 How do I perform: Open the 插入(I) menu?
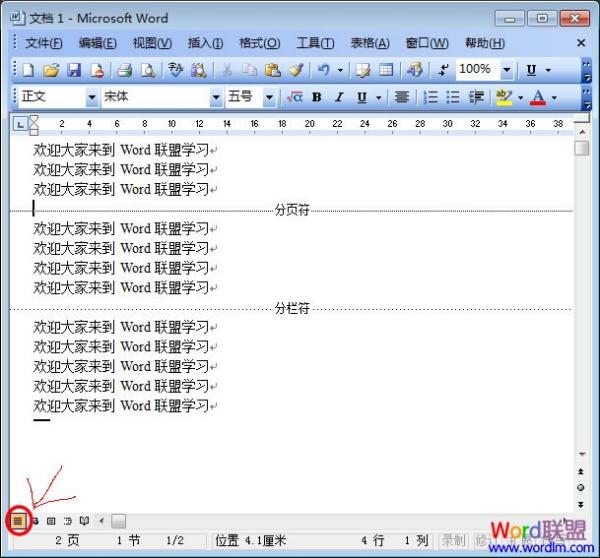205,43
